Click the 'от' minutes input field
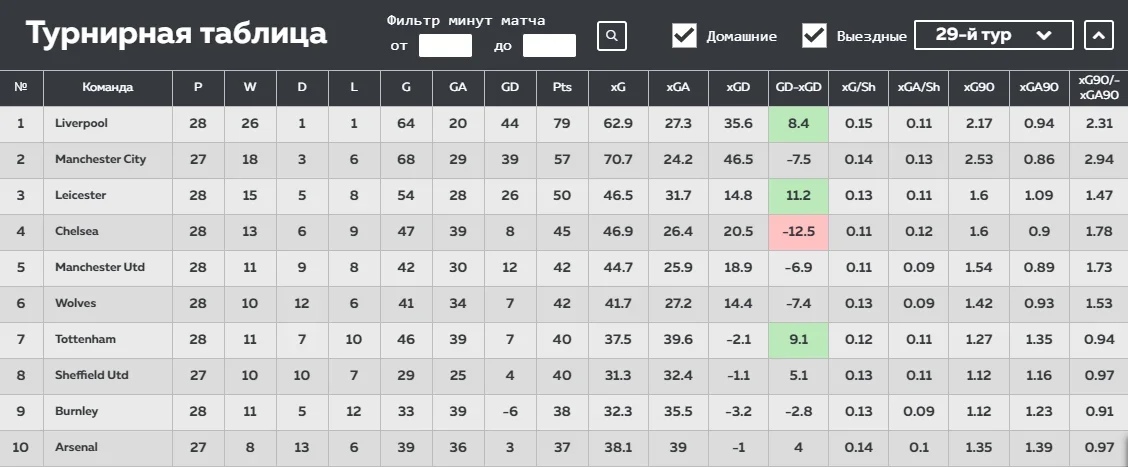1128x467 pixels. pyautogui.click(x=445, y=46)
